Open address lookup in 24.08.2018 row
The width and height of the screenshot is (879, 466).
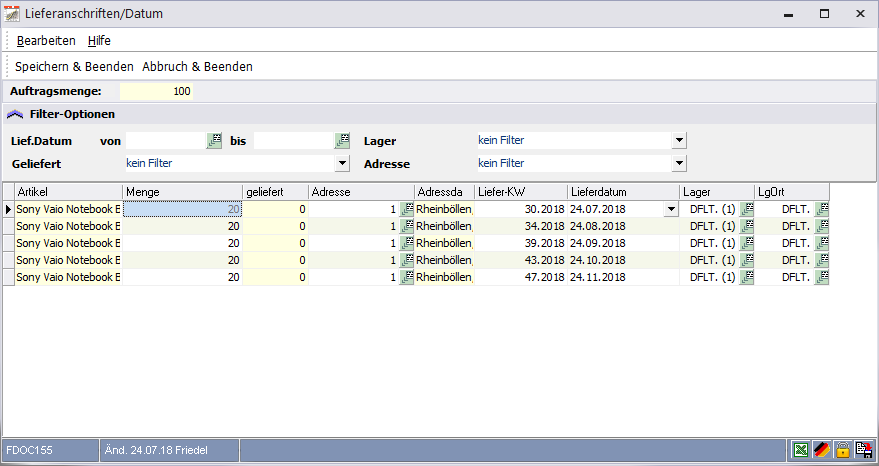click(406, 227)
